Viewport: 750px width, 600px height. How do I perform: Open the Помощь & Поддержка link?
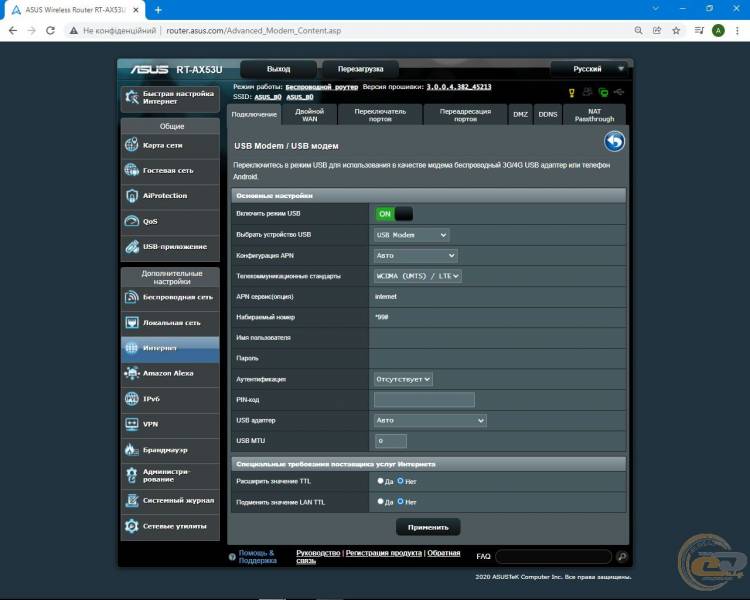click(257, 557)
